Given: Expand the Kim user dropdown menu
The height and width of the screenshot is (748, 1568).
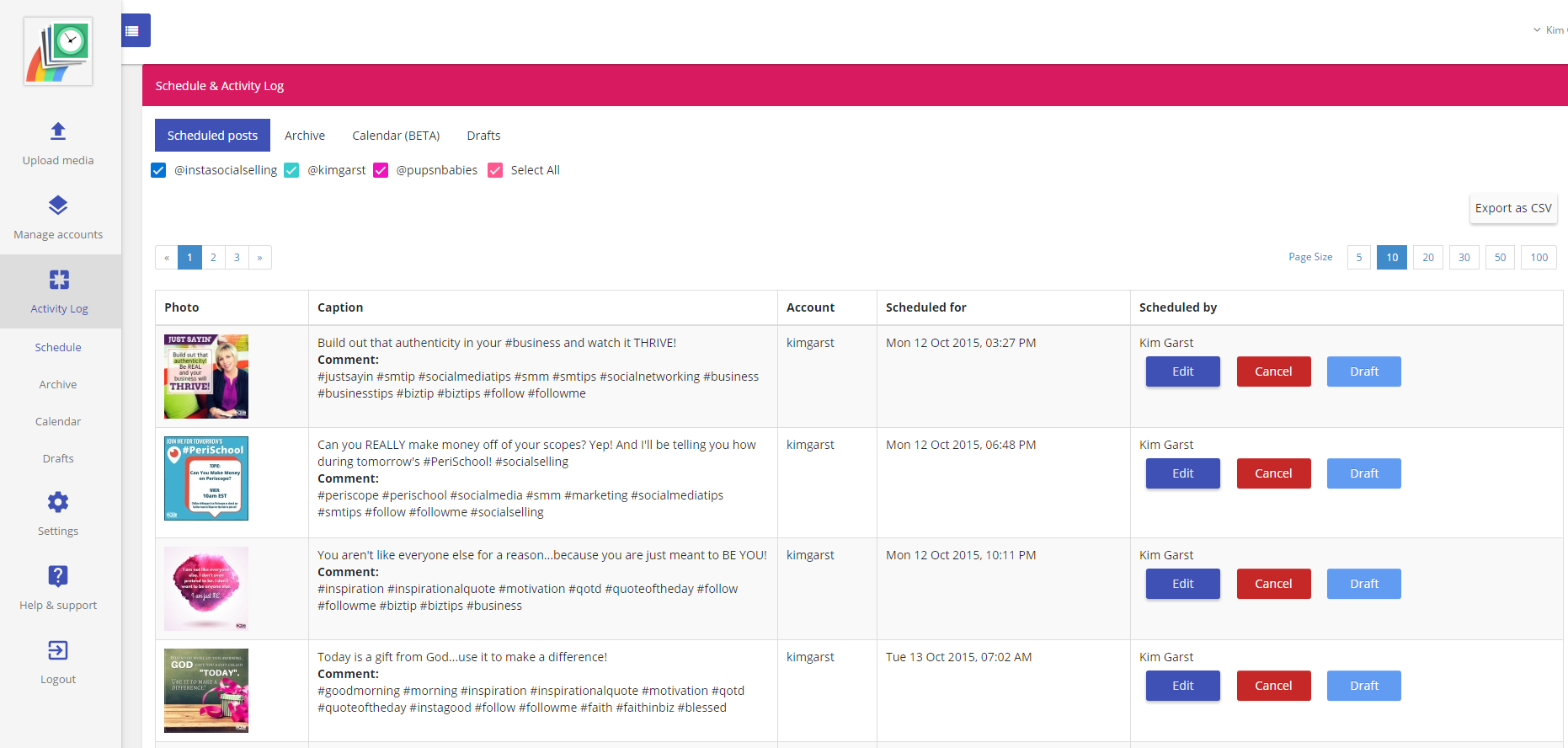Looking at the screenshot, I should pos(1549,30).
